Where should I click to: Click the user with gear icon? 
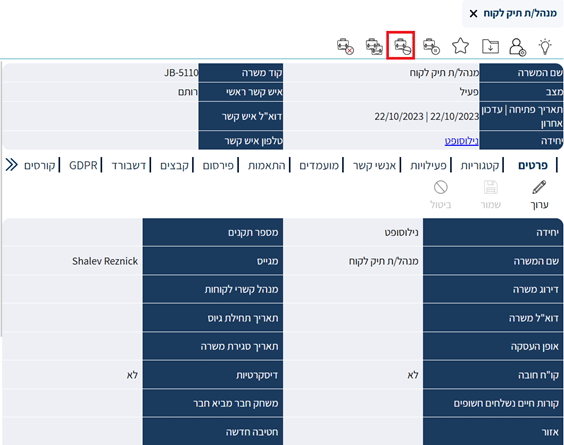[518, 46]
